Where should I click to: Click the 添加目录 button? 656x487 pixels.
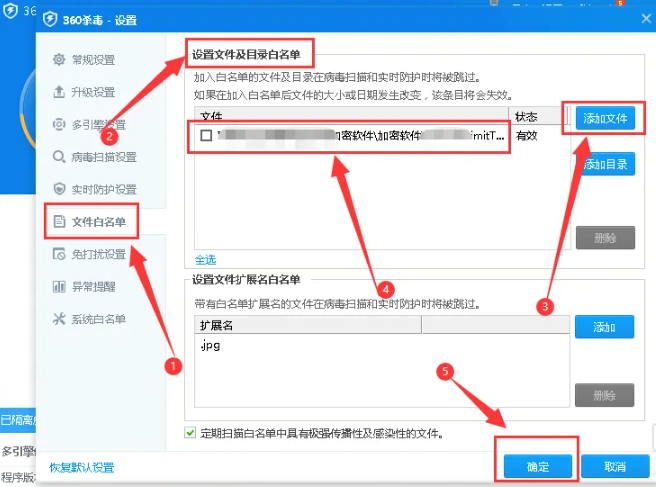point(605,164)
